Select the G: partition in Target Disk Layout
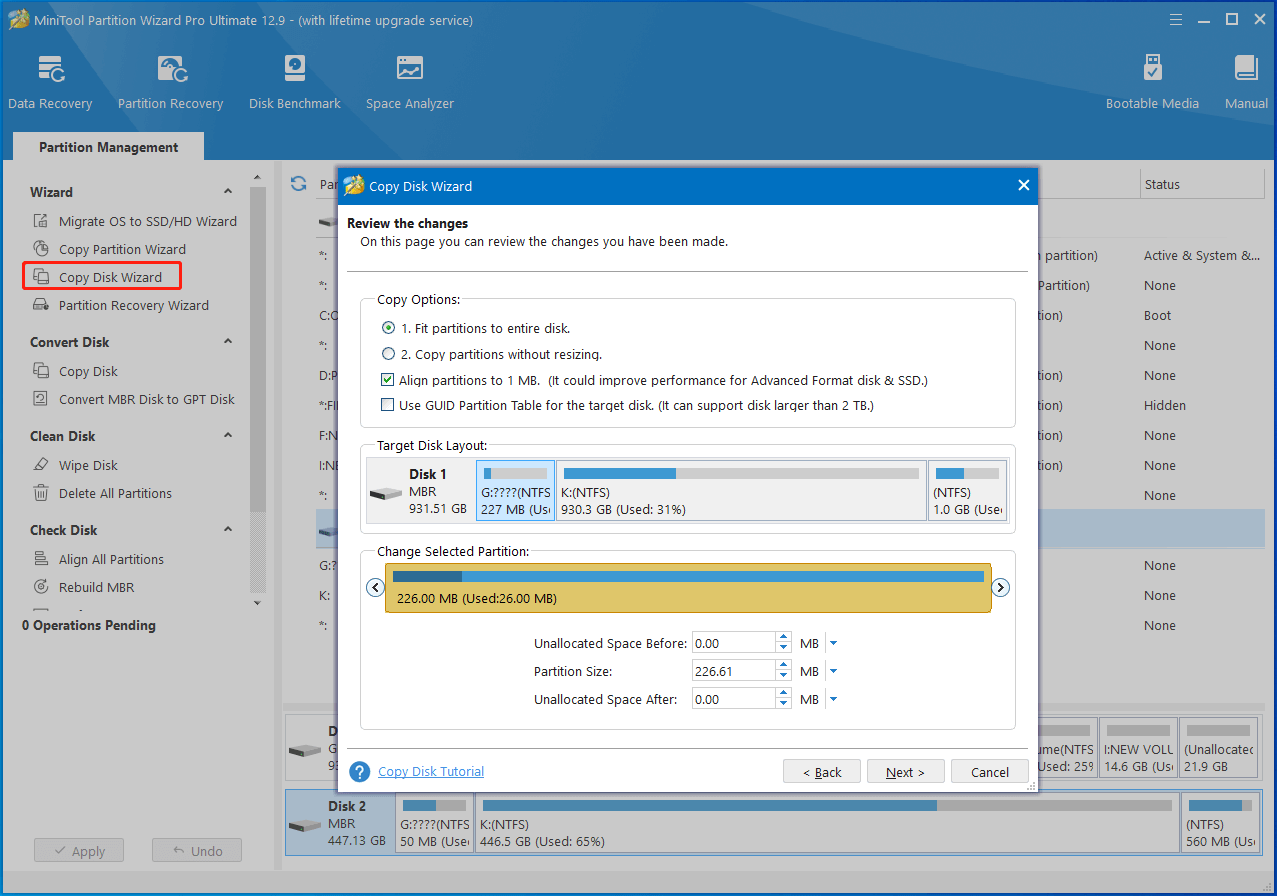Image resolution: width=1277 pixels, height=896 pixels. point(514,490)
